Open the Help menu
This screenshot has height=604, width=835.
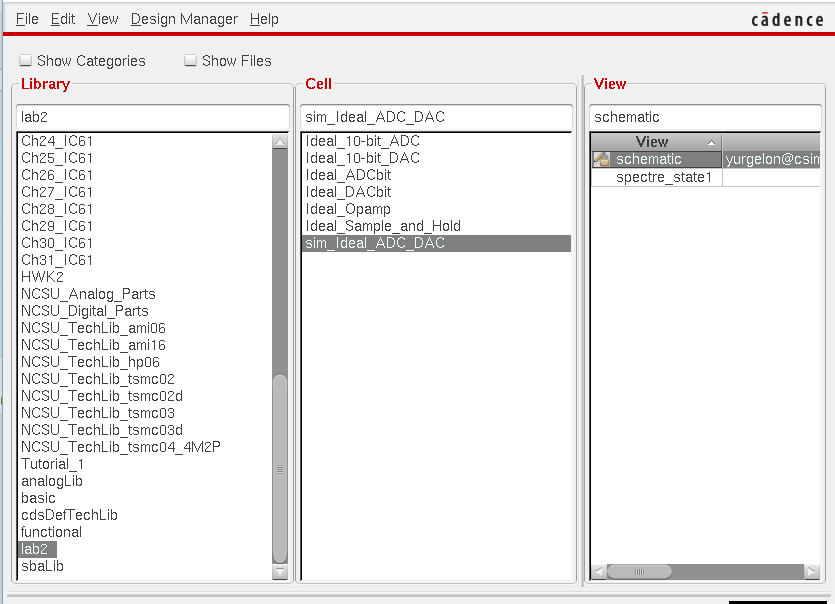click(264, 19)
